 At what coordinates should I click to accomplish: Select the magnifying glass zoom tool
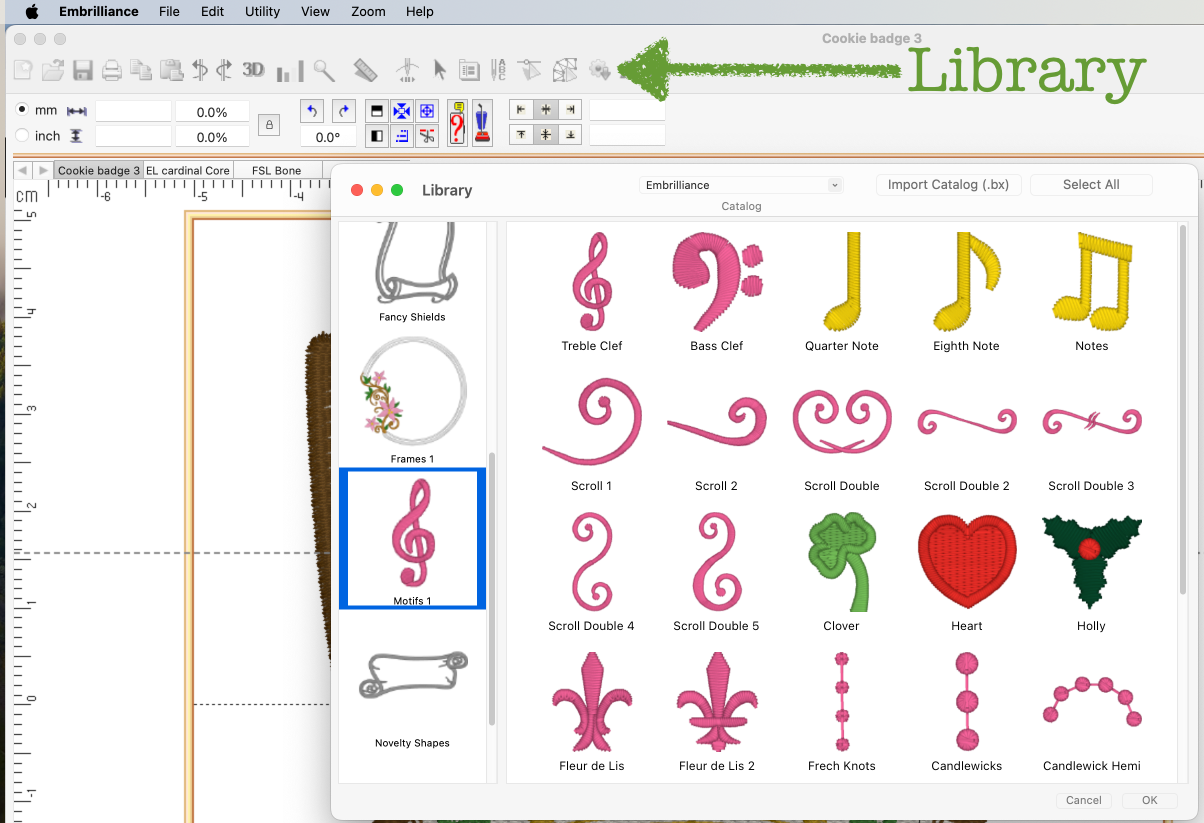(323, 70)
